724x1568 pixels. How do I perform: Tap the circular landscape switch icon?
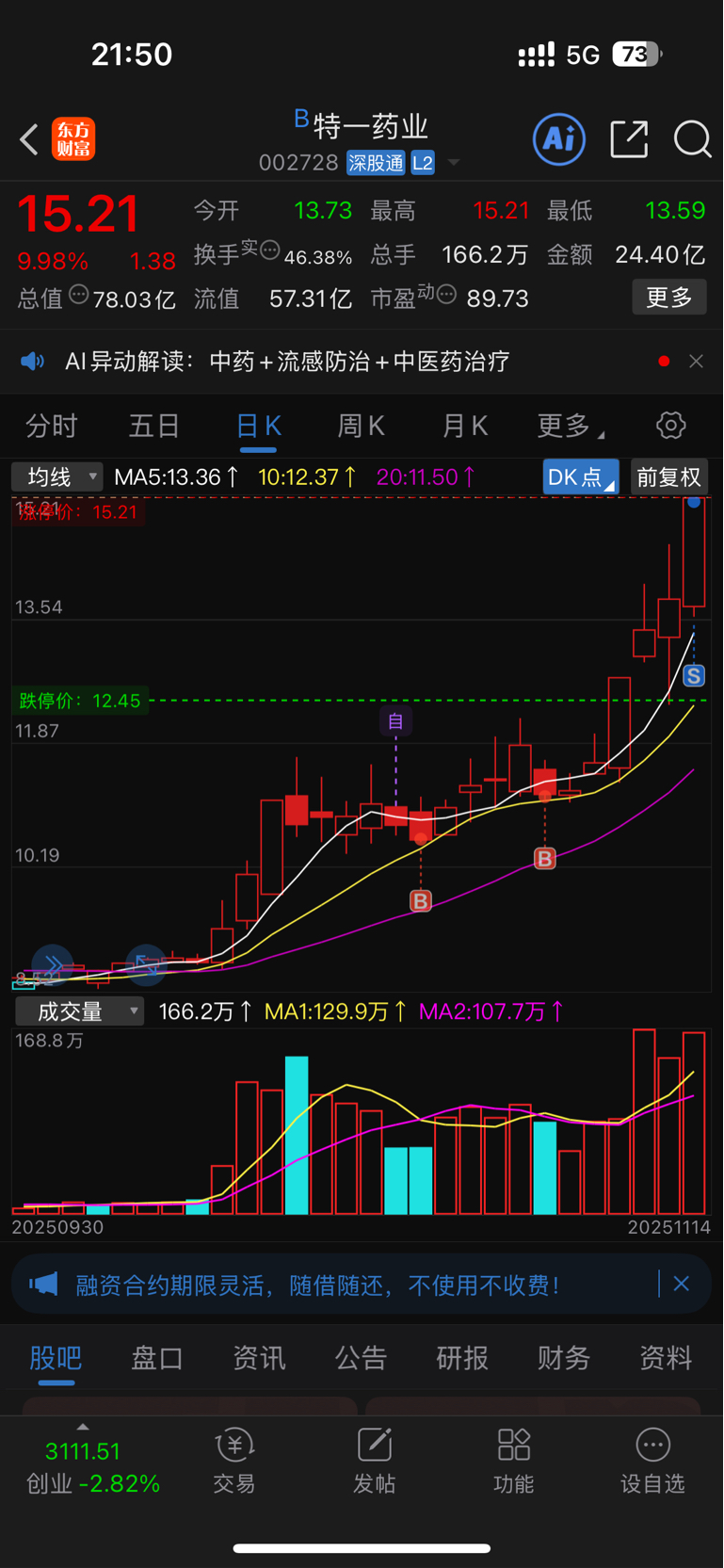(146, 964)
